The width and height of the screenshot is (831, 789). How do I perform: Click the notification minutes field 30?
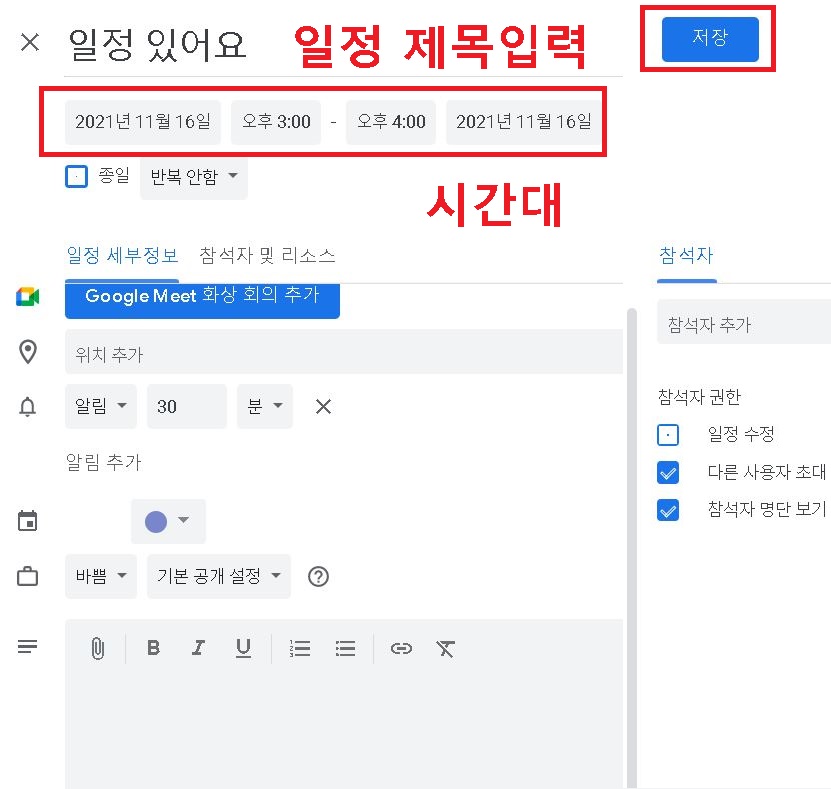[187, 406]
